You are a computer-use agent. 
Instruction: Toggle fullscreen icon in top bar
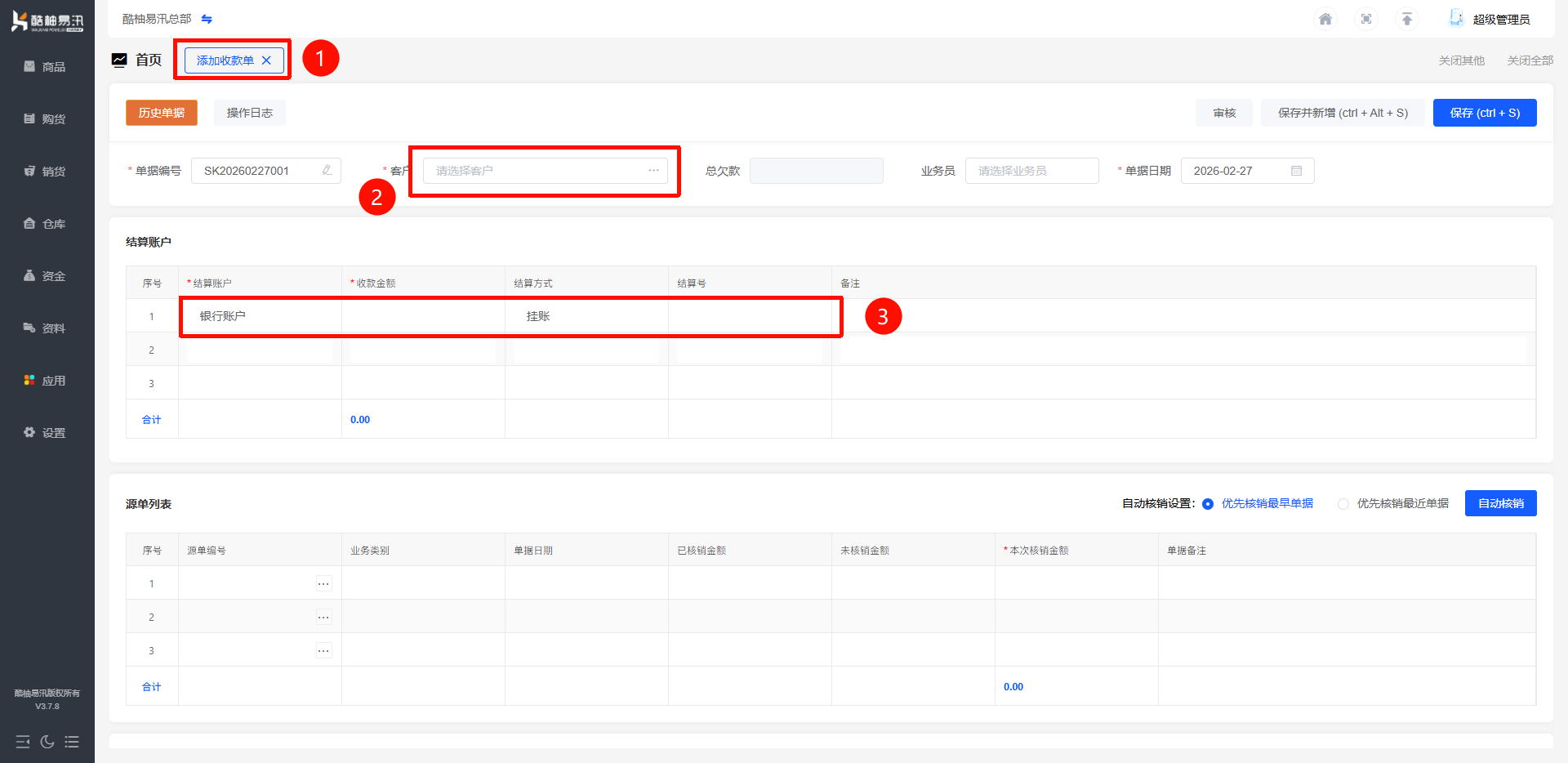(x=1366, y=19)
